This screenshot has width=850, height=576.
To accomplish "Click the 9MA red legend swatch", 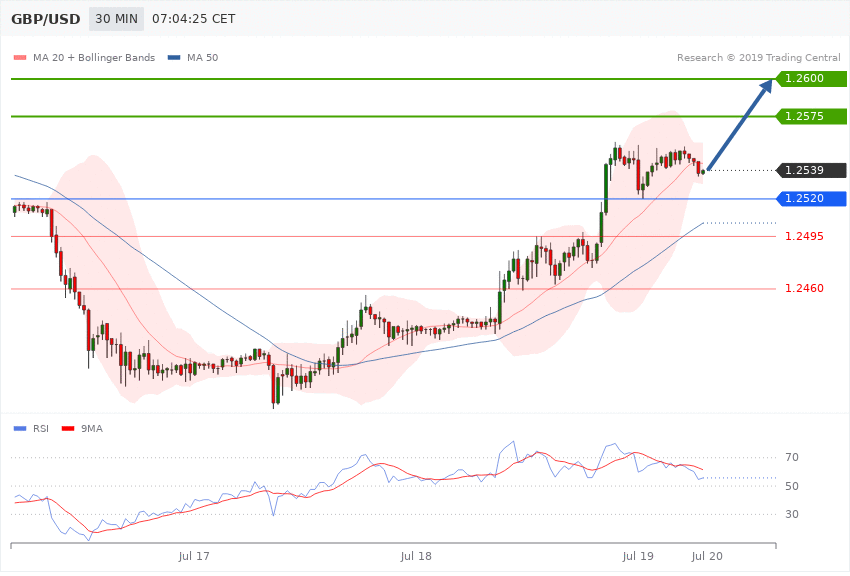I will click(x=68, y=429).
